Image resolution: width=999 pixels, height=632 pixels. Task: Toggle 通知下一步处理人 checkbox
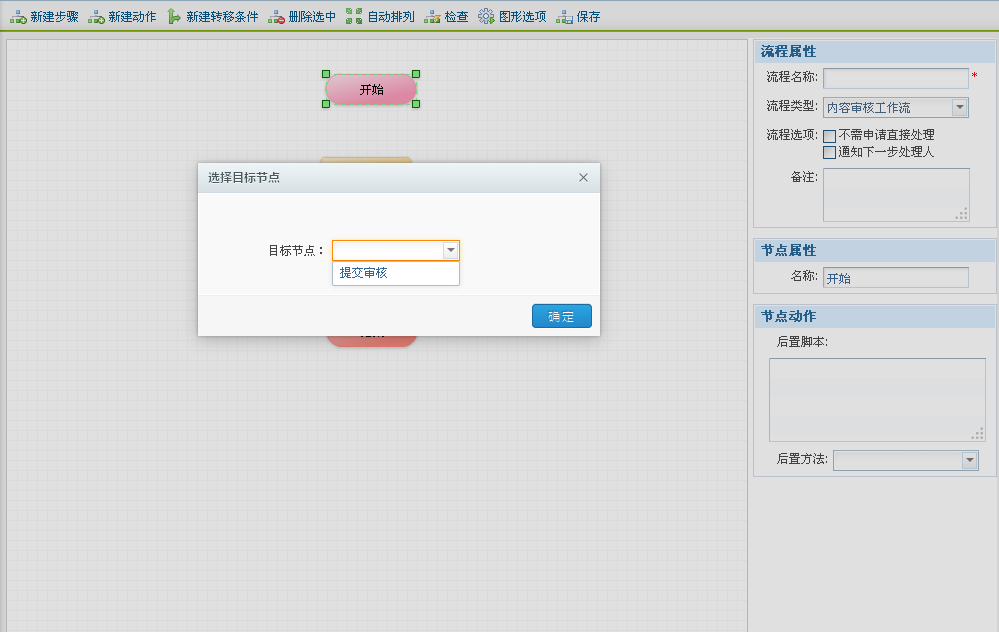click(829, 153)
